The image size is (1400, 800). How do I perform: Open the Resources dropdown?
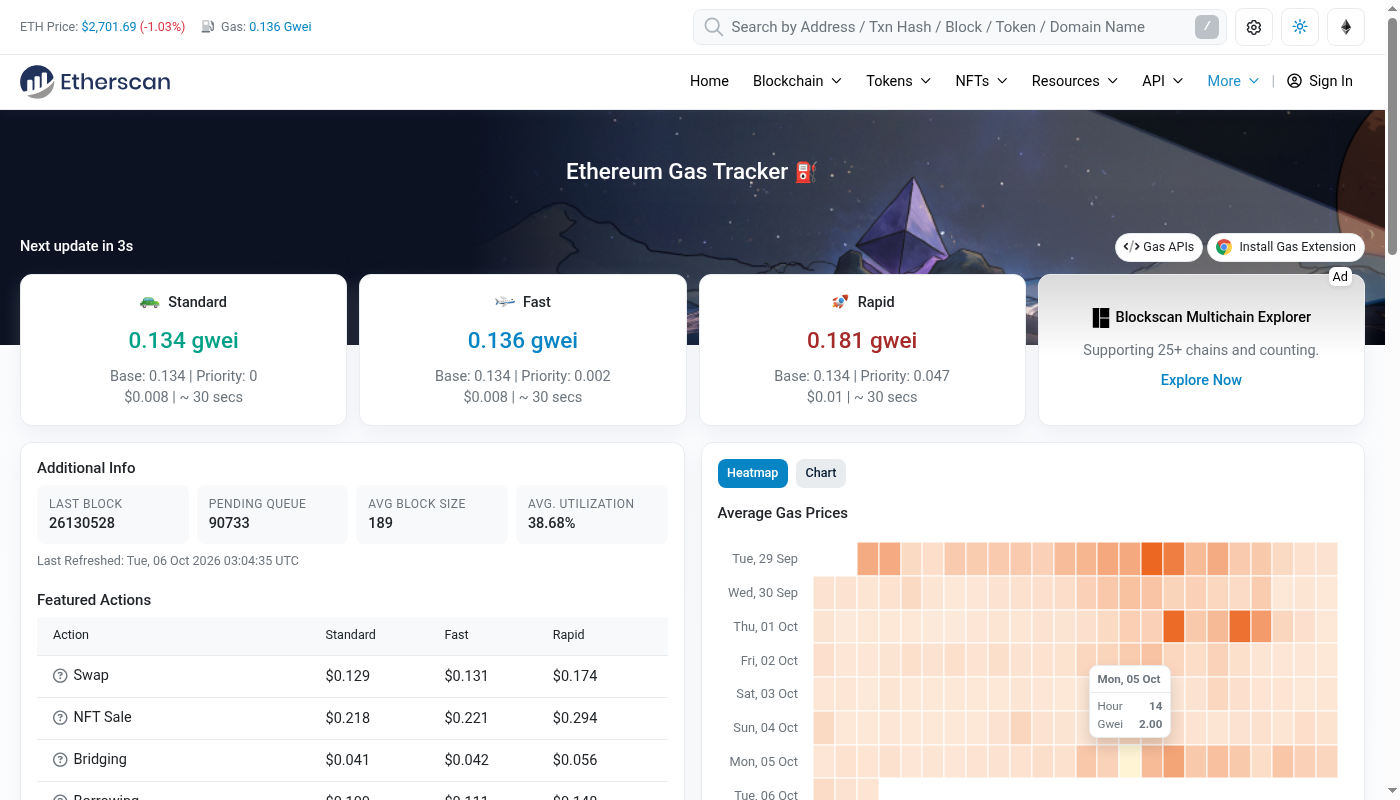pos(1075,81)
